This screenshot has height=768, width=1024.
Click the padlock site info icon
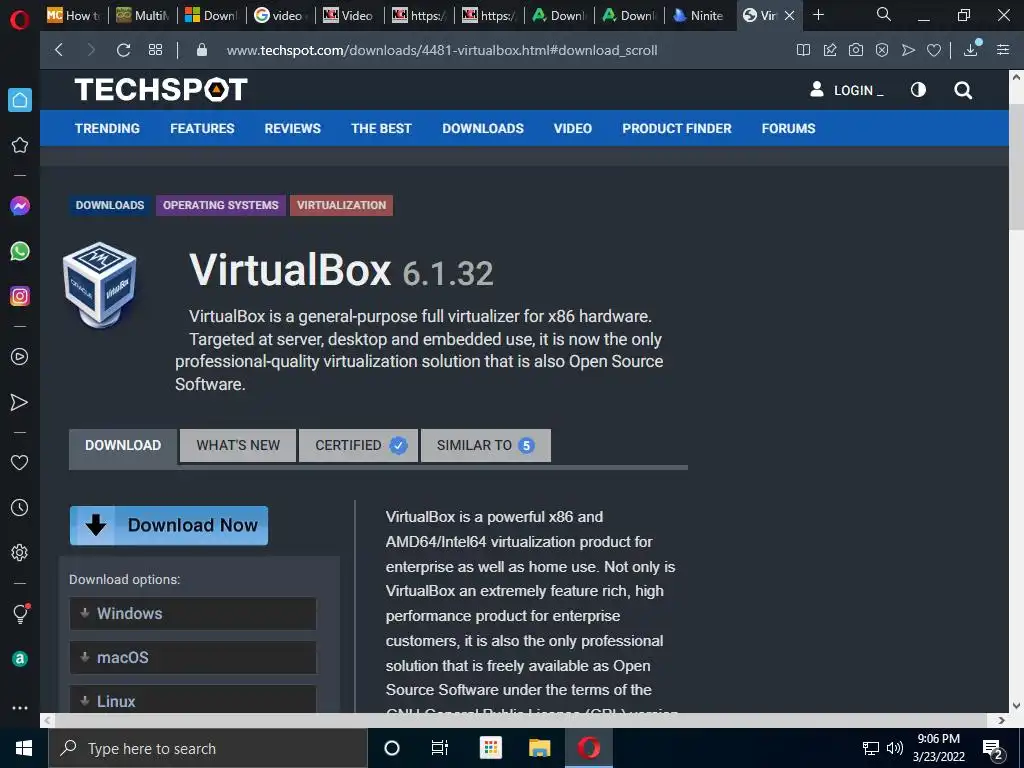pyautogui.click(x=202, y=50)
